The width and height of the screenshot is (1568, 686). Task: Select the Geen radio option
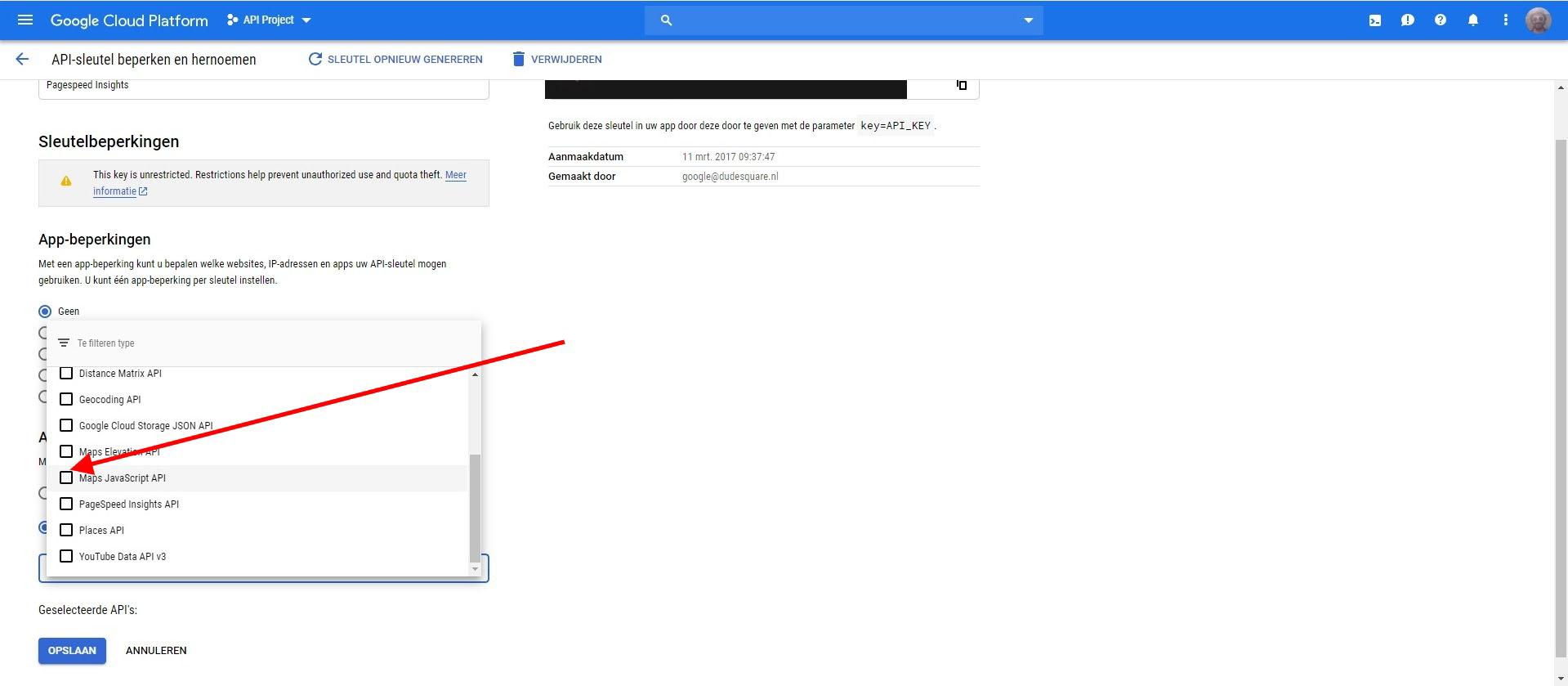click(45, 312)
